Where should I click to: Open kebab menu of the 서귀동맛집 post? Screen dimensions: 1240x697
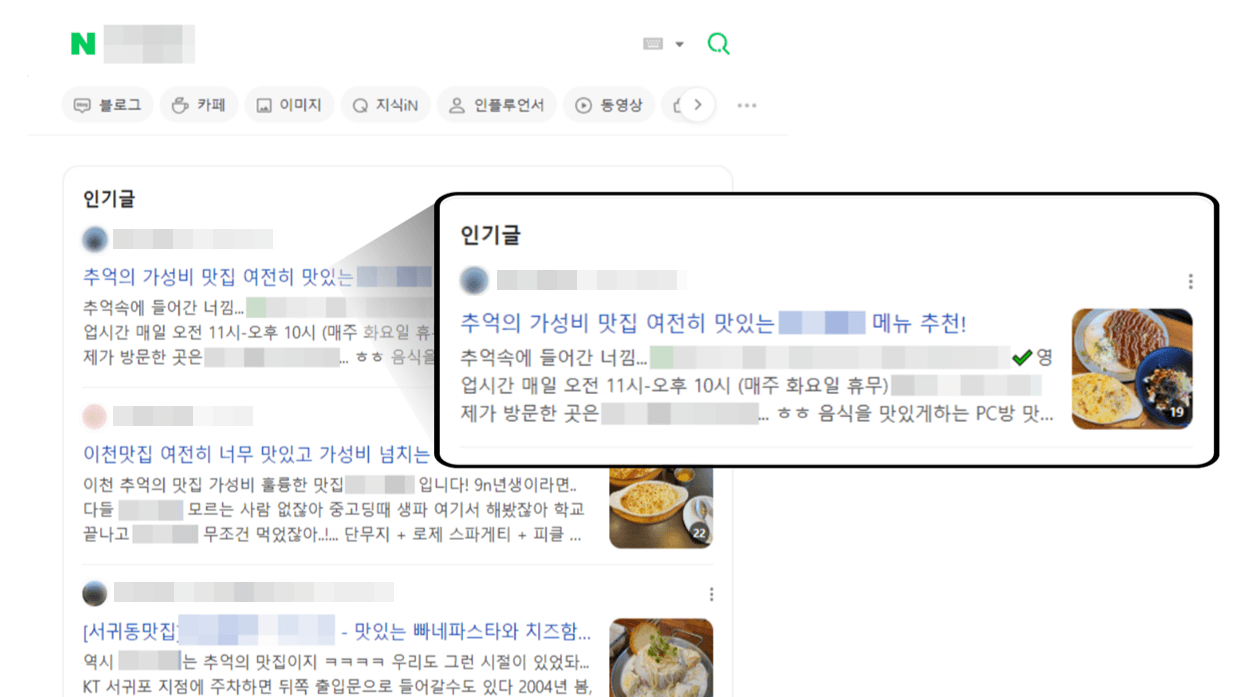point(711,594)
